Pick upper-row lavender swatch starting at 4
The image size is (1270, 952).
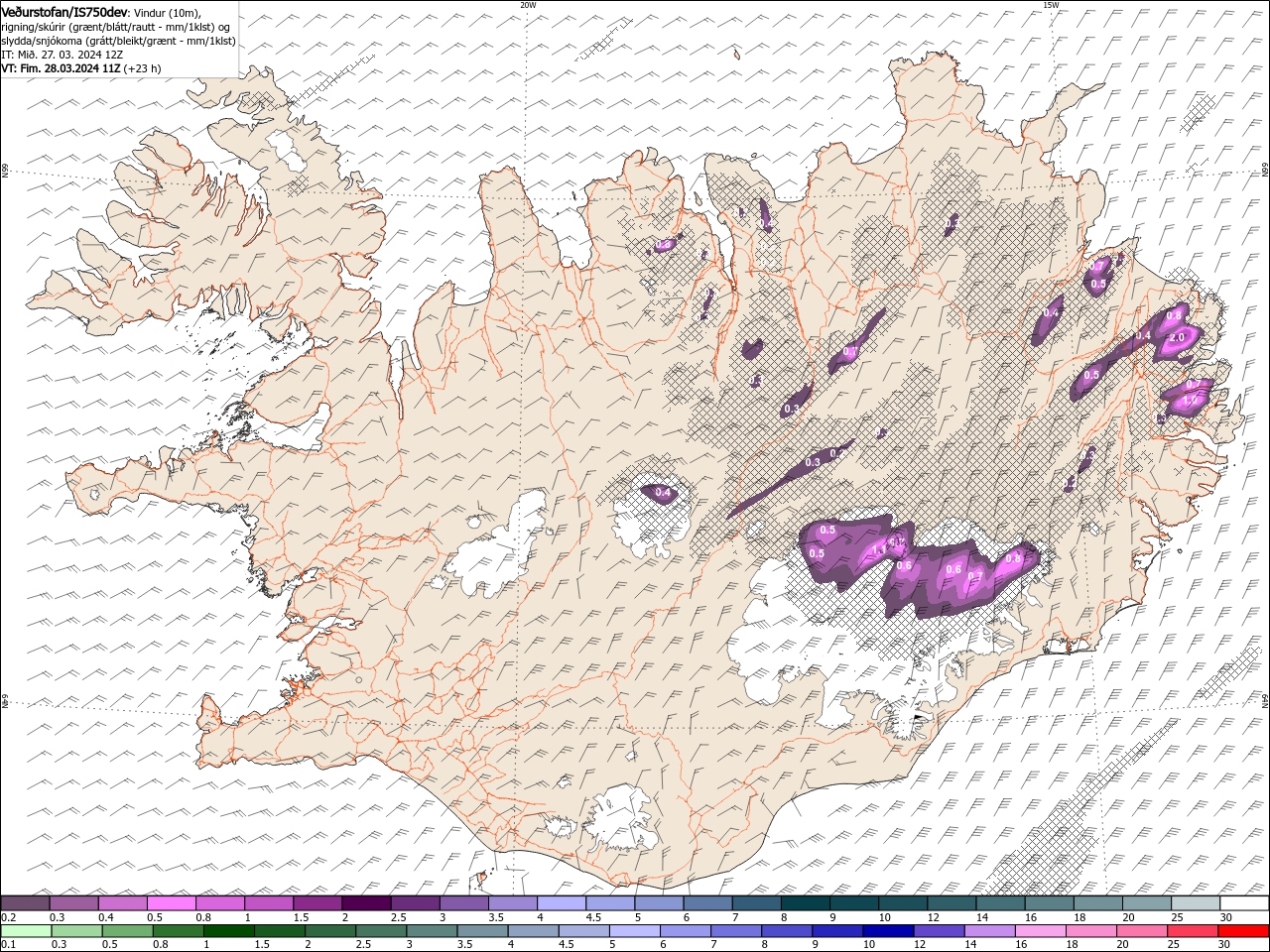point(562,903)
